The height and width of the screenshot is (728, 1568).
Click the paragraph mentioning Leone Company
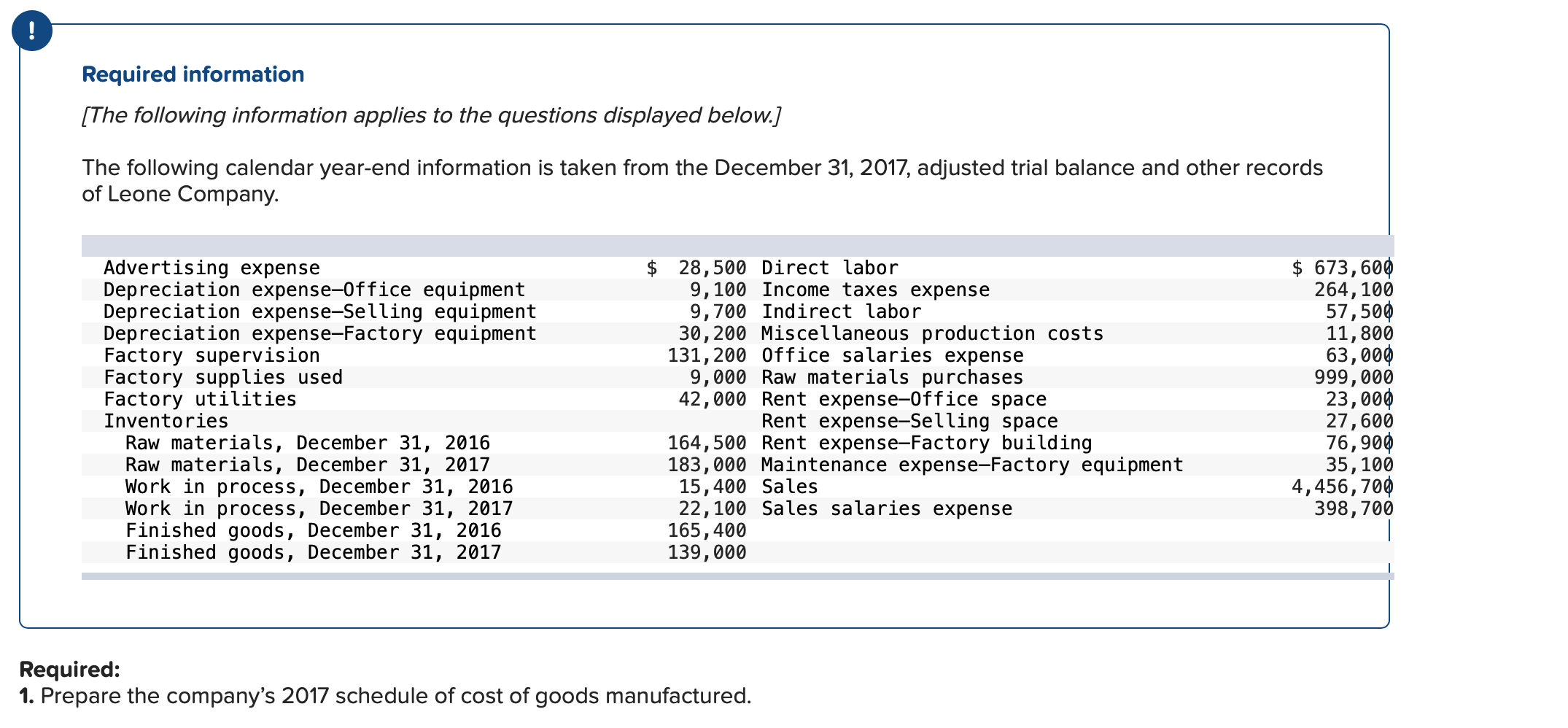tap(702, 181)
